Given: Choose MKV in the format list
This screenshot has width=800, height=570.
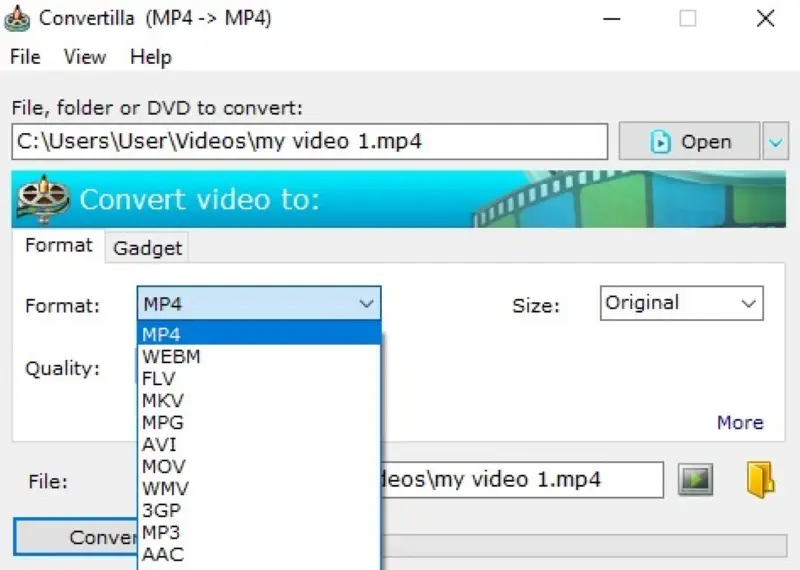Looking at the screenshot, I should pos(259,400).
